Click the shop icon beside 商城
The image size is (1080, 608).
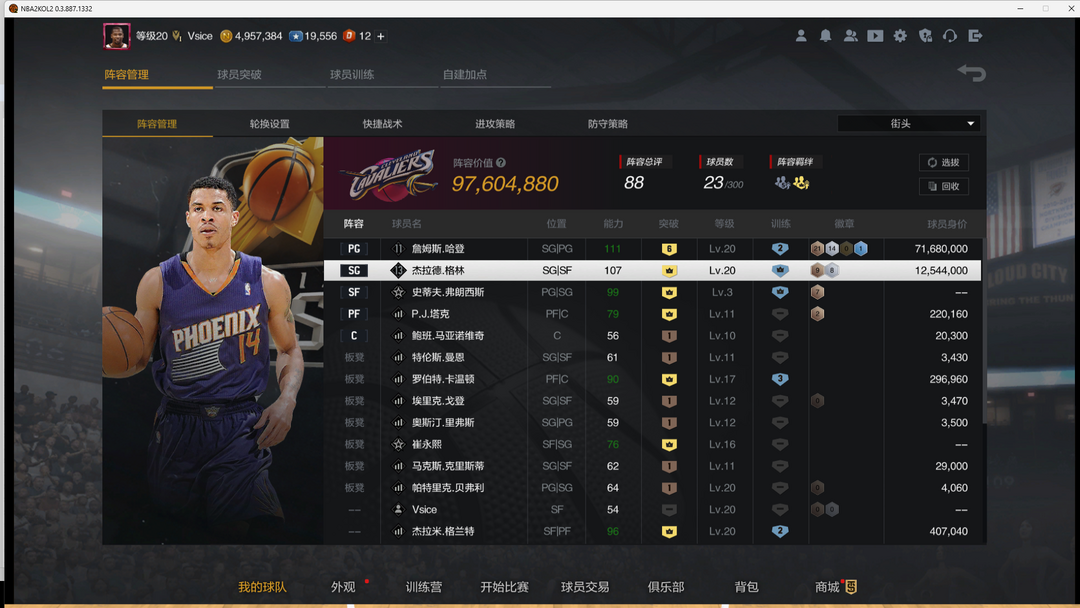[x=851, y=587]
